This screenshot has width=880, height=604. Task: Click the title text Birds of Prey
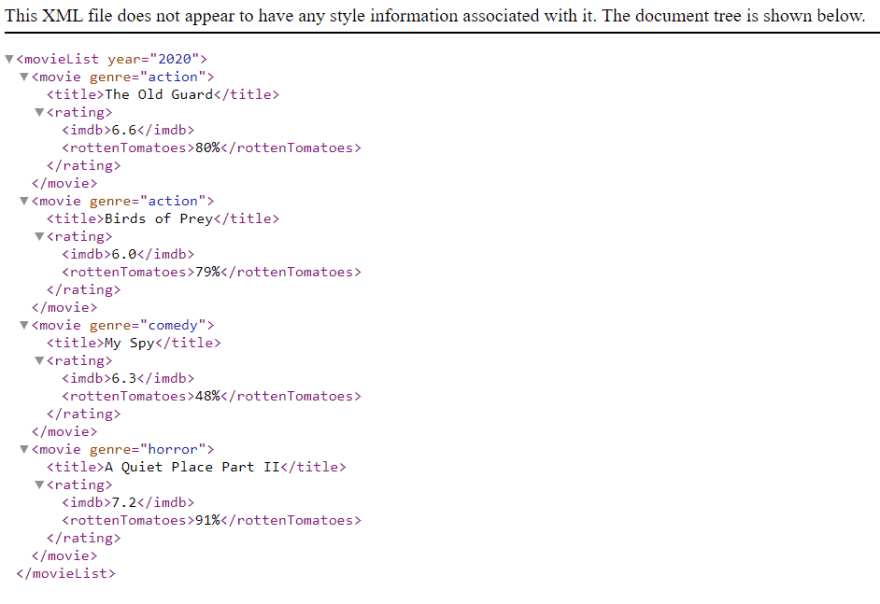click(x=159, y=218)
